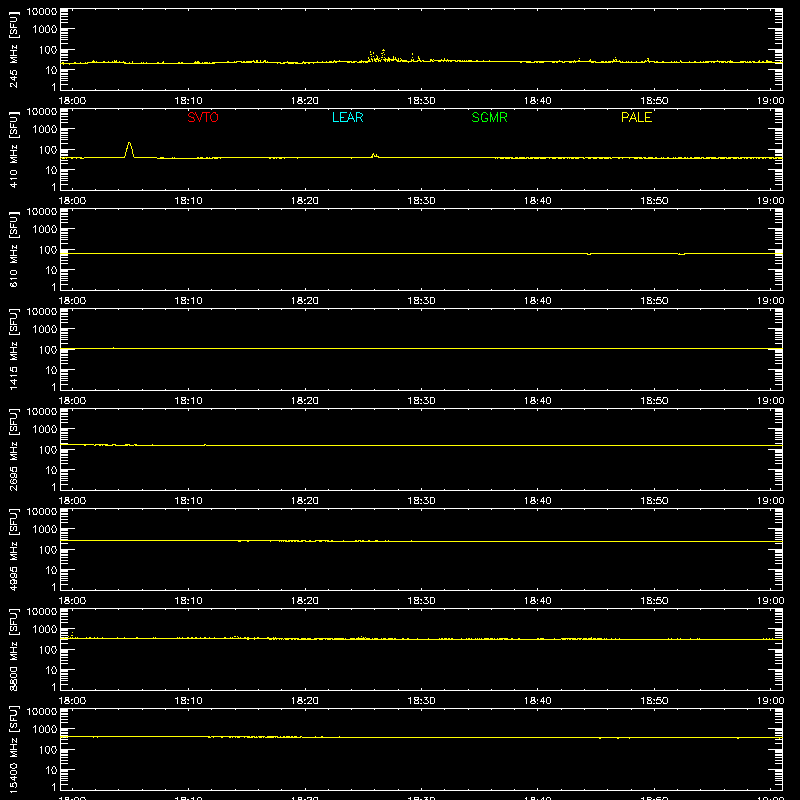Click the green SGMR station label
The image size is (800, 800).
[x=489, y=117]
